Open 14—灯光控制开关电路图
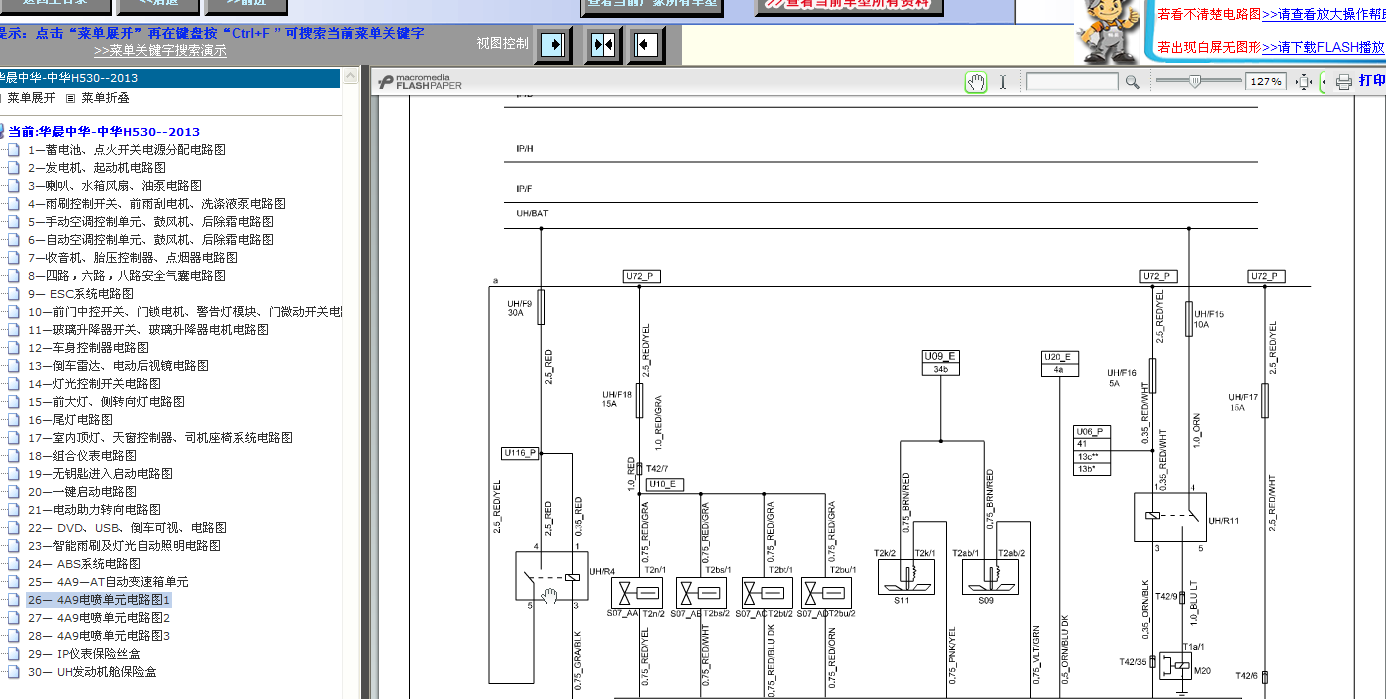 coord(94,384)
